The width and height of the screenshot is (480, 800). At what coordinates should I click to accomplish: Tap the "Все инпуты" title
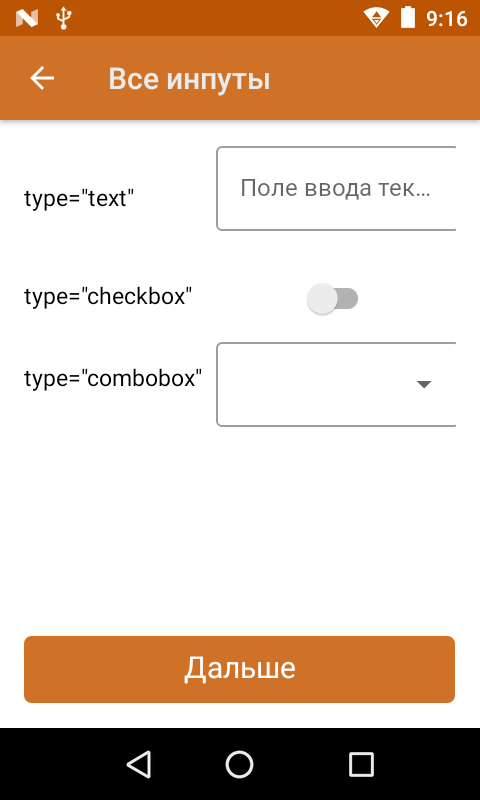click(x=189, y=80)
